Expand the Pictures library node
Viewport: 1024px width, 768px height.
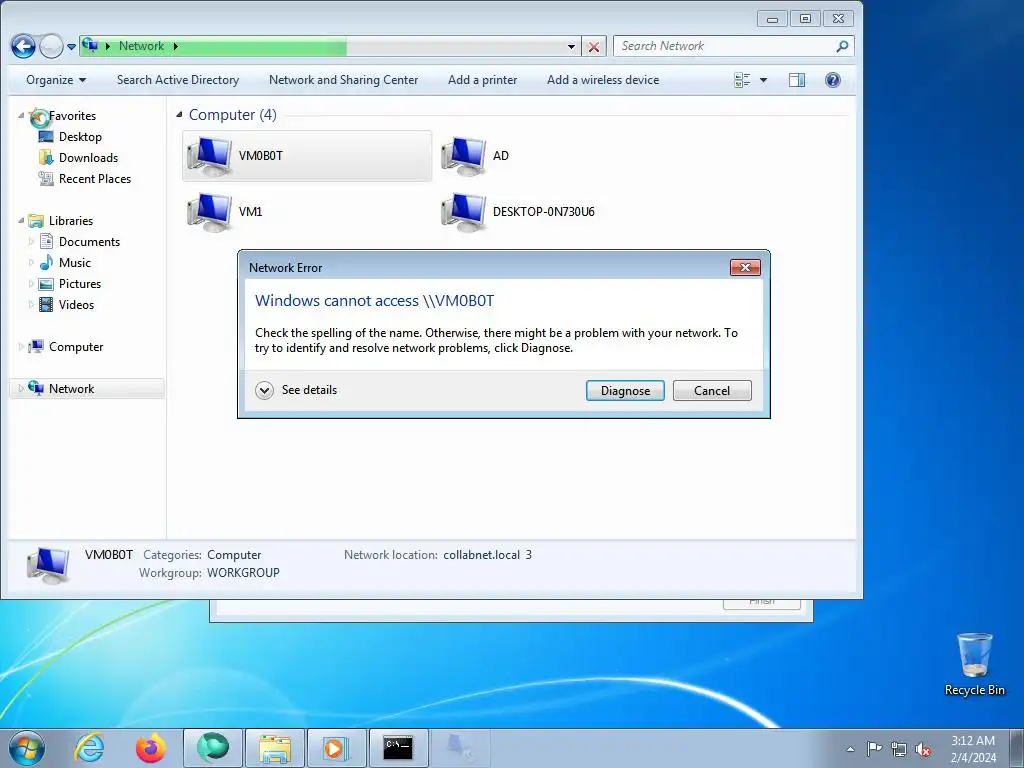point(31,283)
